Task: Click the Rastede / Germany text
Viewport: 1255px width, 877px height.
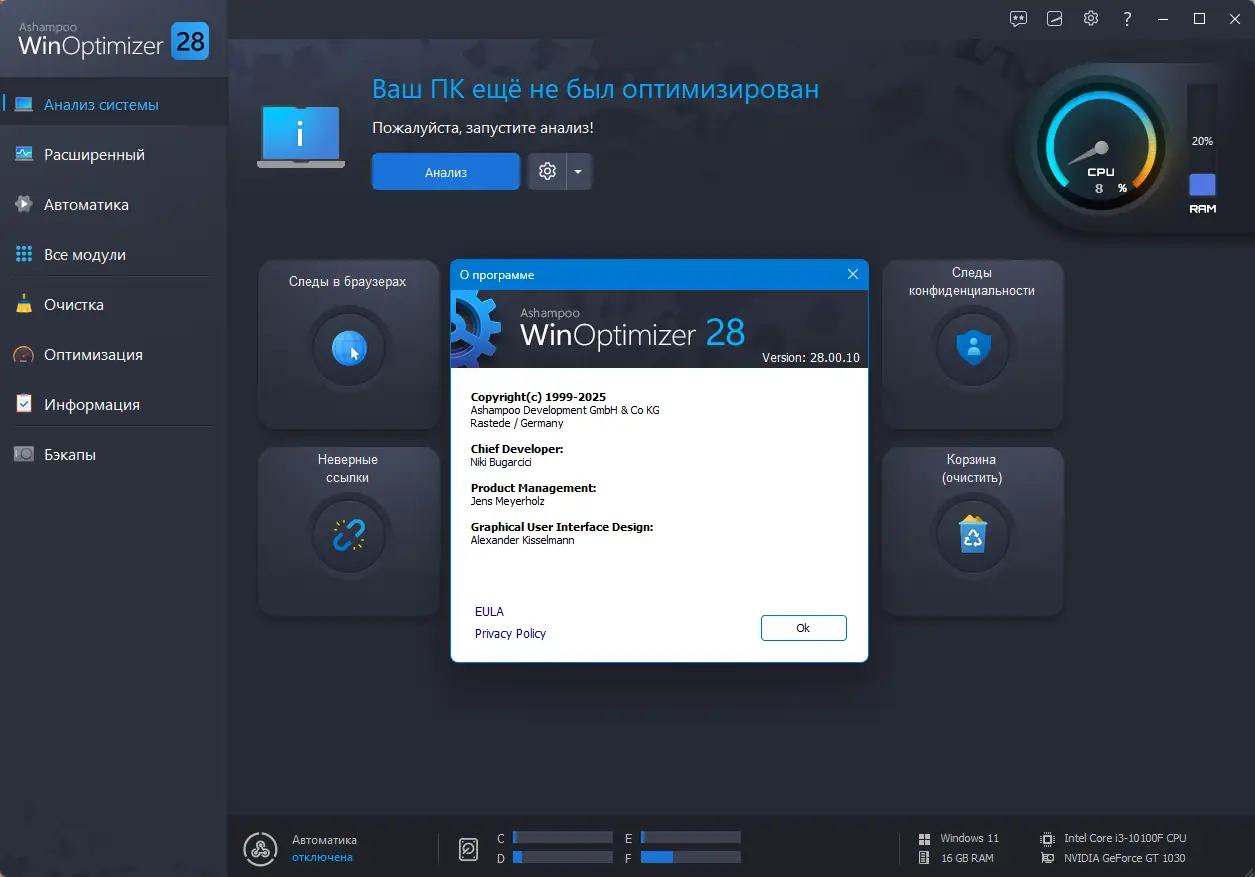Action: pos(517,423)
